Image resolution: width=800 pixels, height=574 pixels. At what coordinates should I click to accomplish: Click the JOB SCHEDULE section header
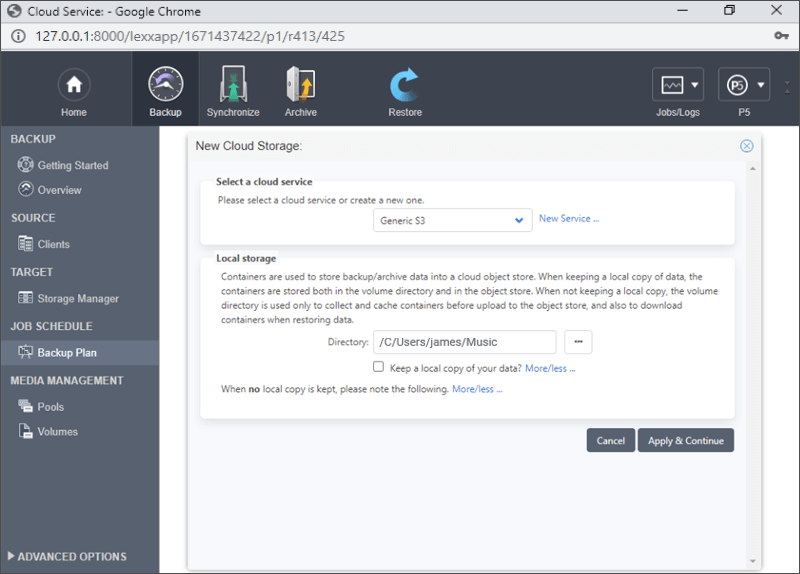[x=52, y=326]
